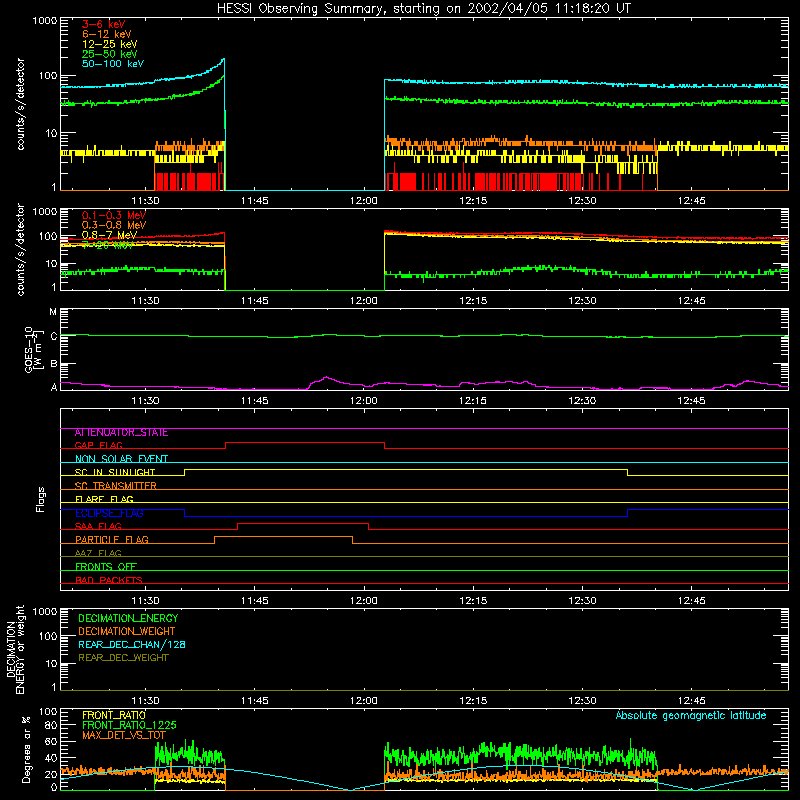The image size is (800, 800).
Task: Select the cyan '50-100 keV' legend label
Action: pos(112,64)
